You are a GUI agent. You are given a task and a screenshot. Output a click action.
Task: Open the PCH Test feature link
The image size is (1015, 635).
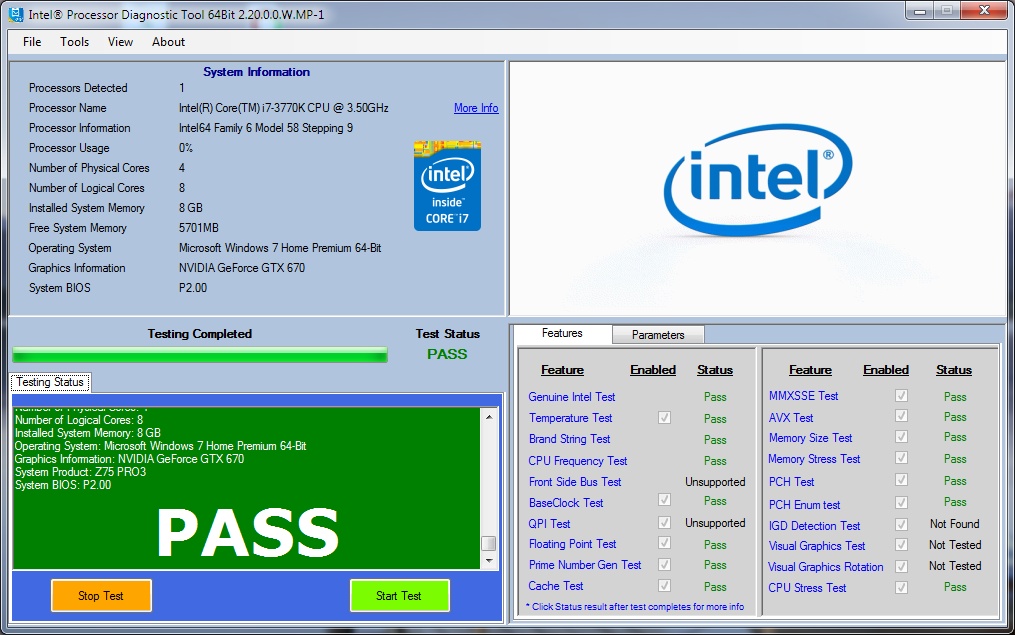tap(792, 482)
